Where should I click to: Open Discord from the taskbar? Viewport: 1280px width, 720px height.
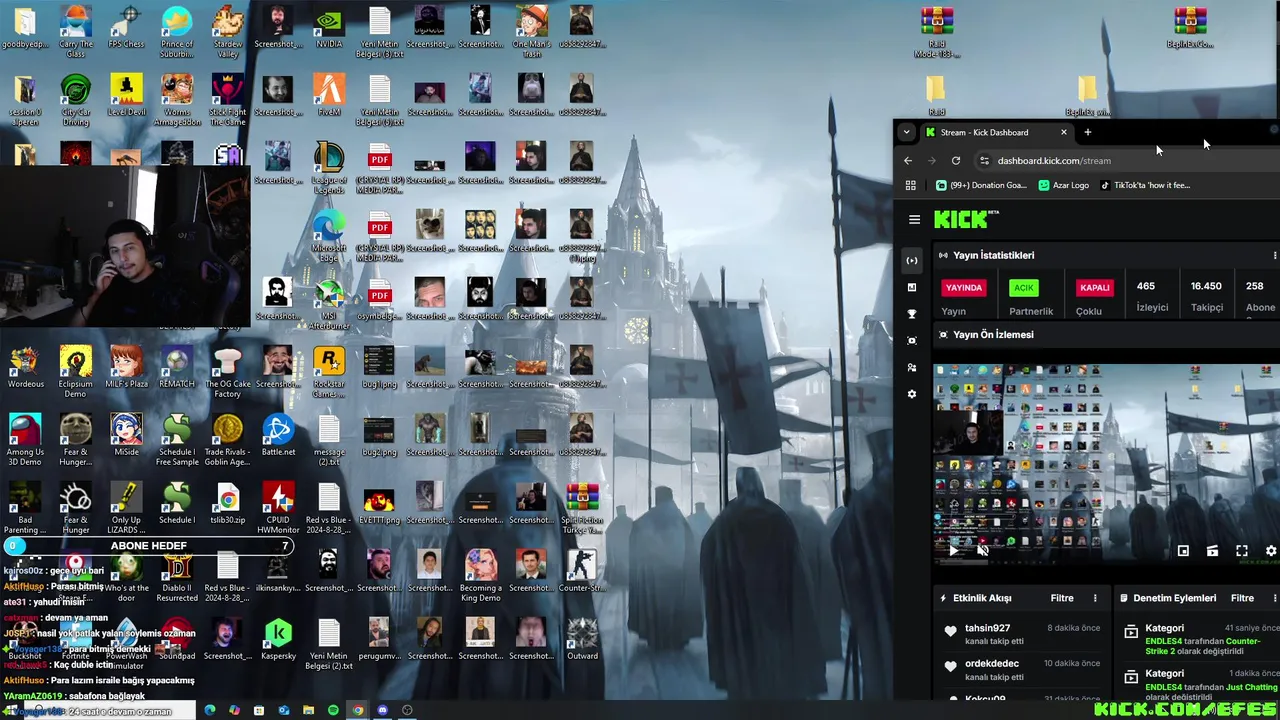coord(382,710)
